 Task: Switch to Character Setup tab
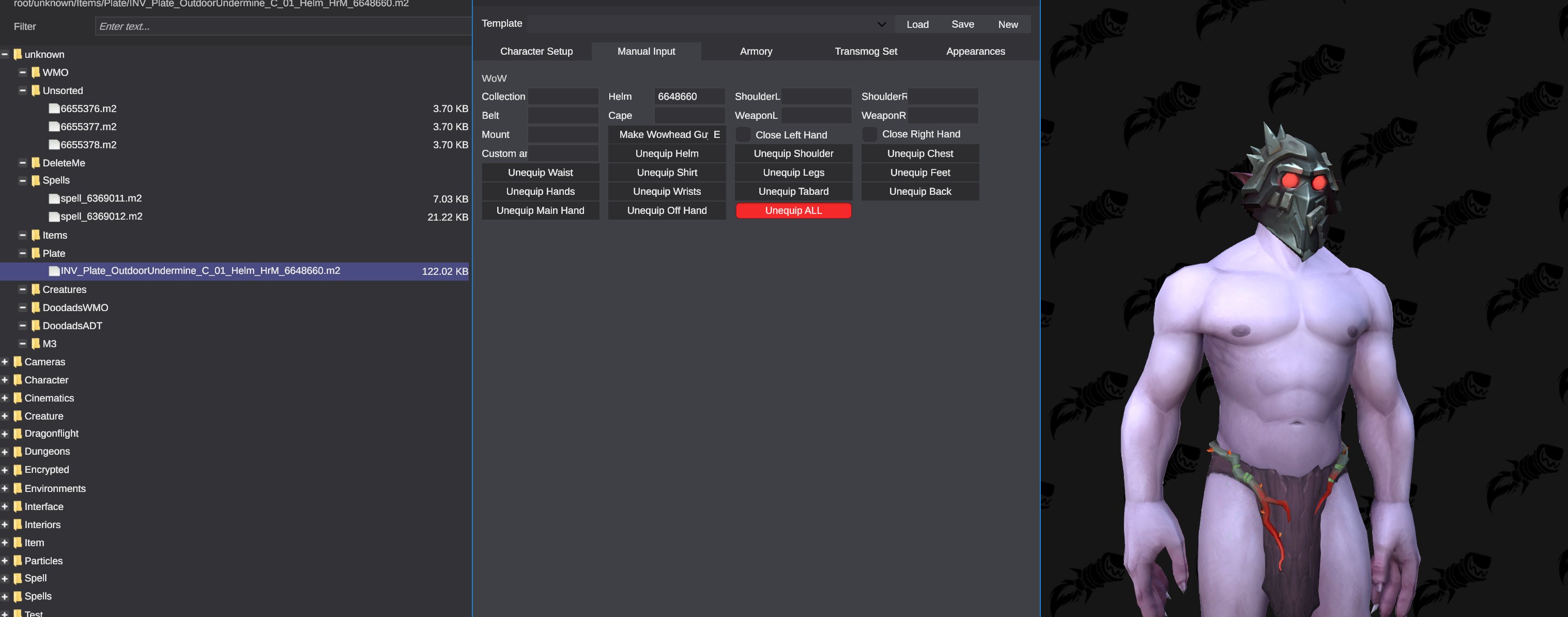tap(536, 52)
